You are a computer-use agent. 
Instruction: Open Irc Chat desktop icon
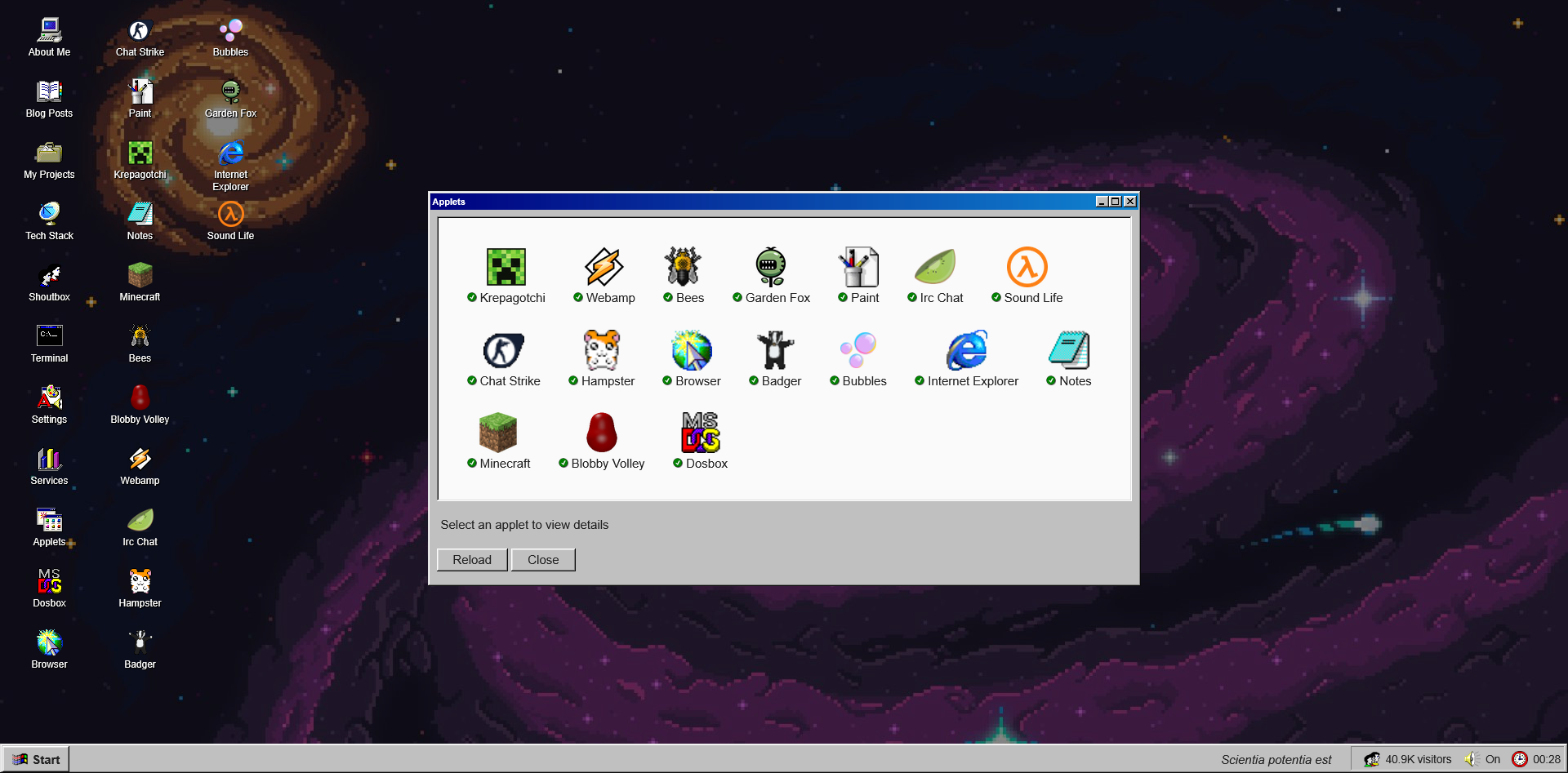140,527
